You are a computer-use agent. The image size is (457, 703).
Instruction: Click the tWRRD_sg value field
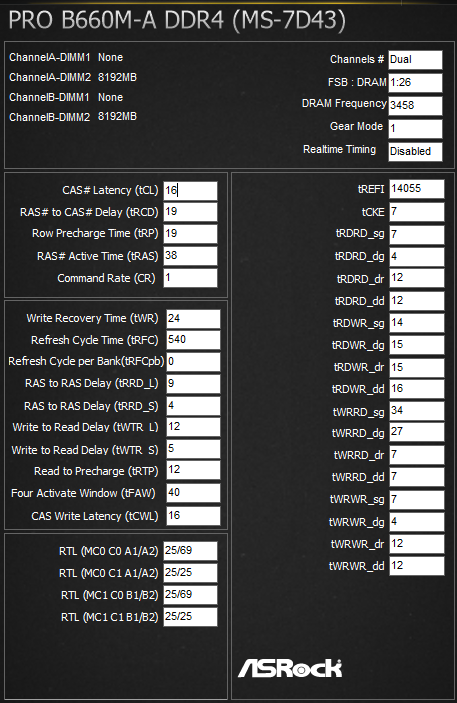pos(417,411)
